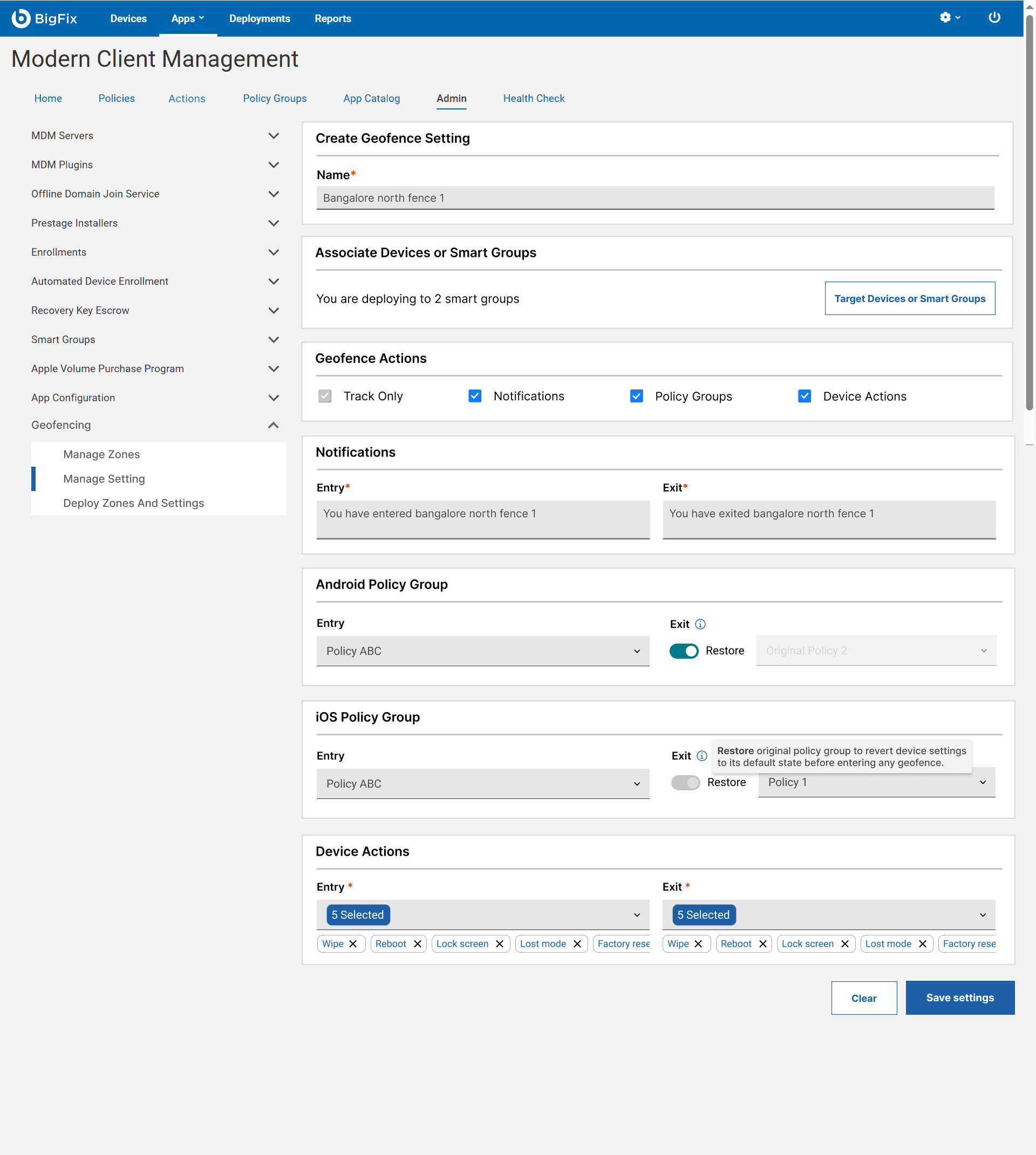
Task: Open Manage Setting in sidebar
Action: click(x=104, y=479)
